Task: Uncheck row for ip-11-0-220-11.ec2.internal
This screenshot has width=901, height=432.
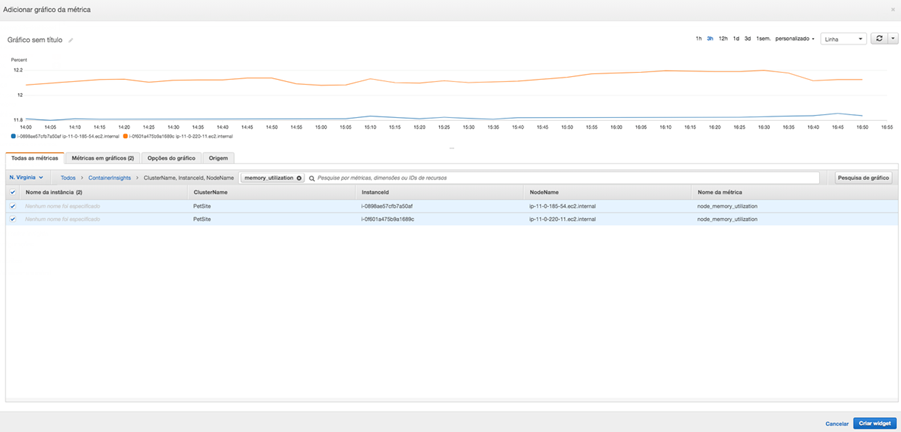Action: click(x=13, y=219)
